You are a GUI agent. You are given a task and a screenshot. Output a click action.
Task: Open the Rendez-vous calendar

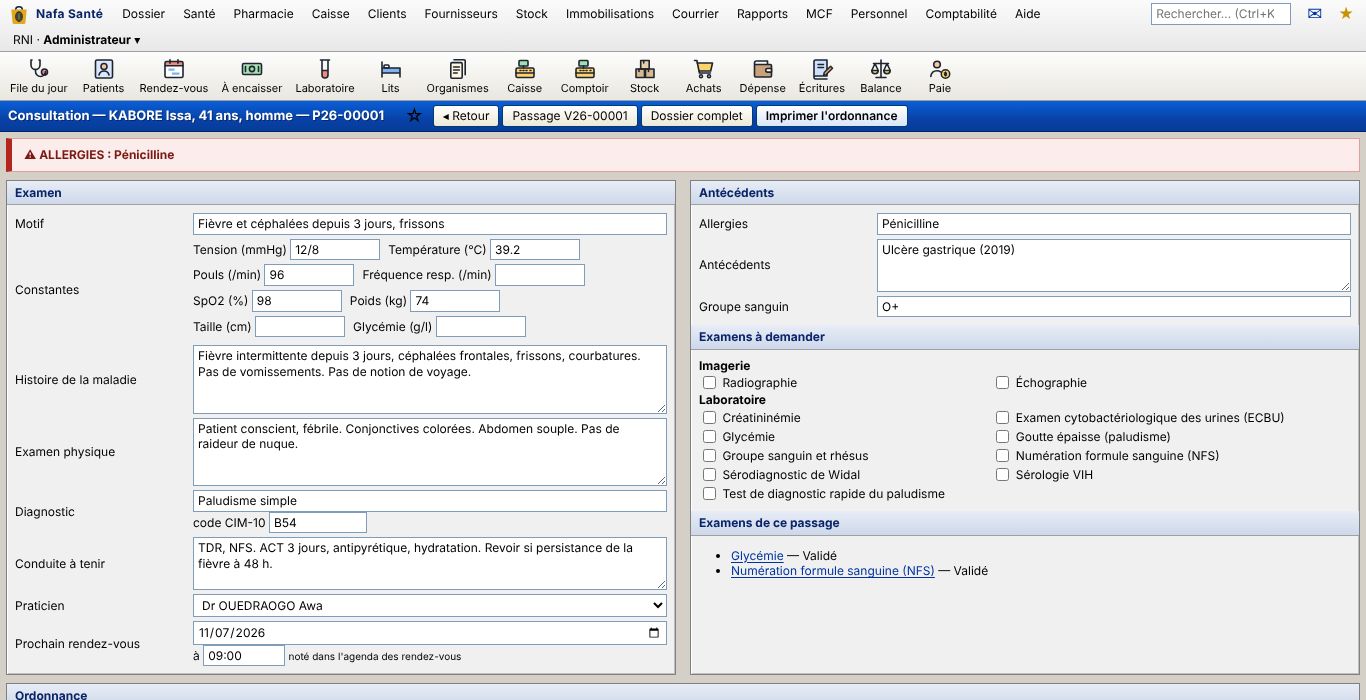(x=174, y=76)
